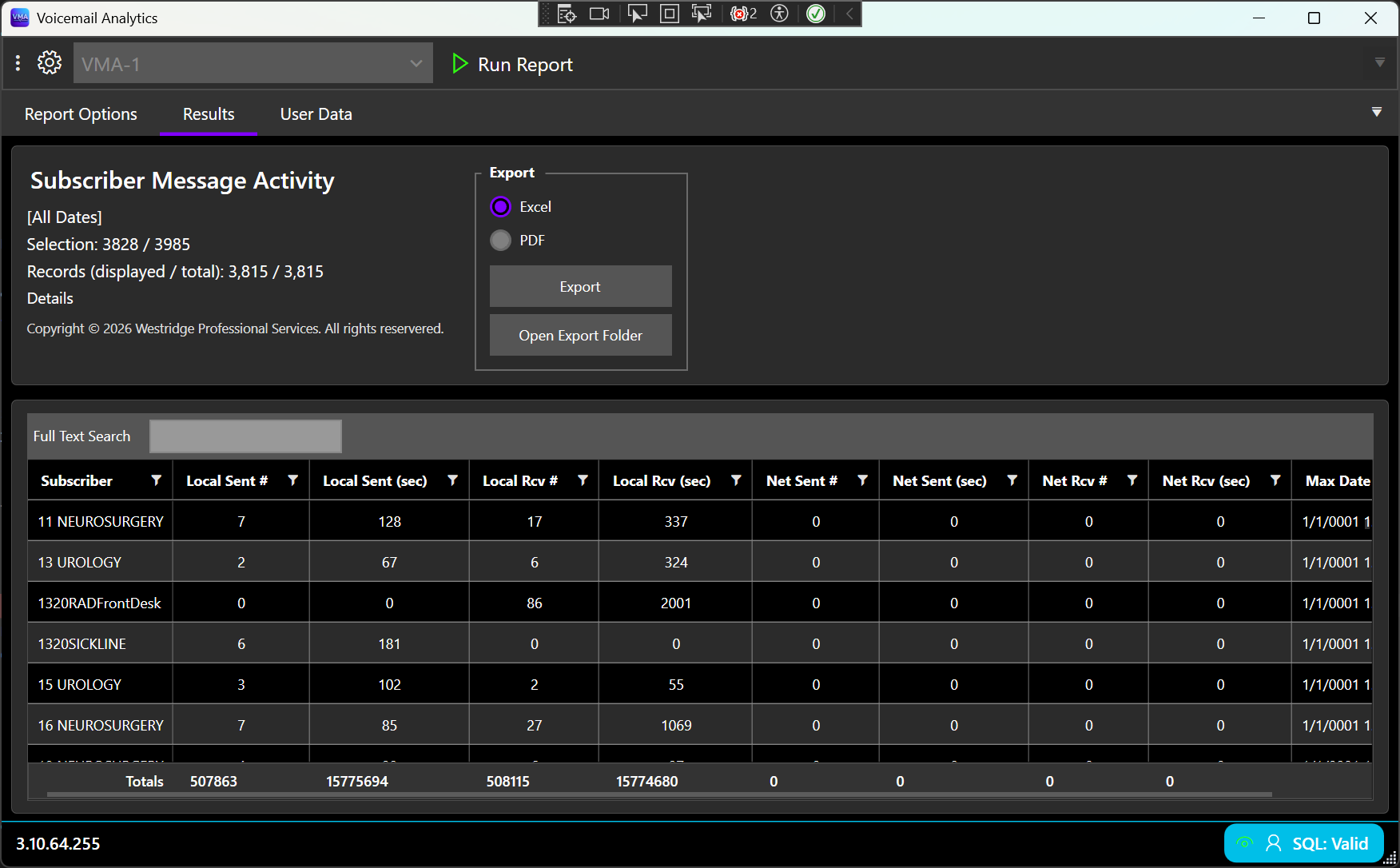
Task: Switch to the User Data tab
Action: tap(316, 114)
